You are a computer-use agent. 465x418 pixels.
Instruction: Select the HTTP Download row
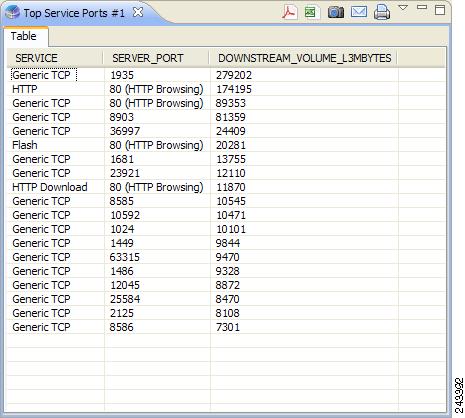click(227, 187)
